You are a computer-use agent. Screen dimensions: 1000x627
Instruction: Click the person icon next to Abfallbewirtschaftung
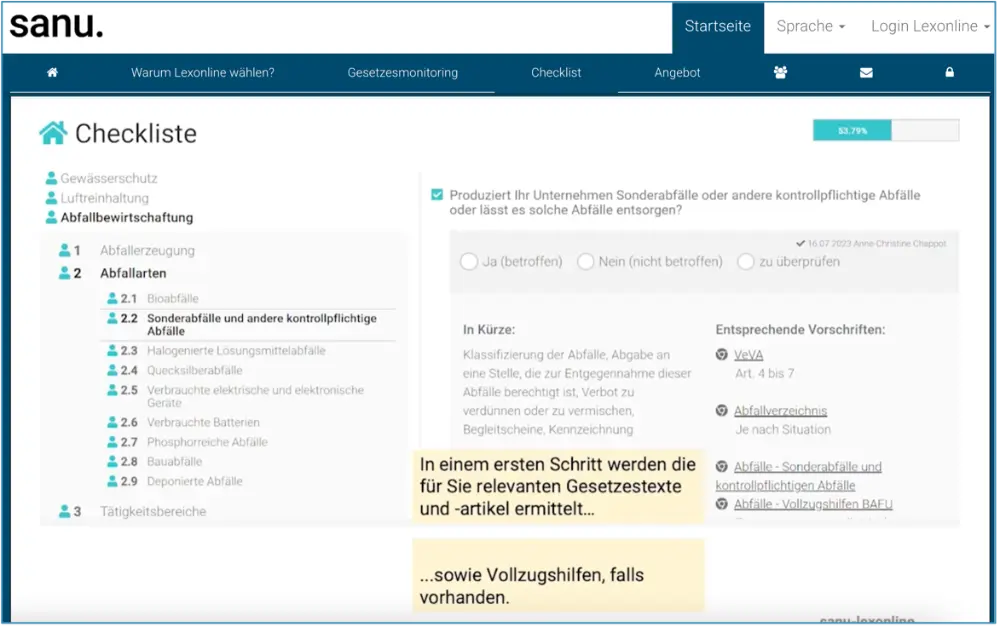click(x=52, y=218)
